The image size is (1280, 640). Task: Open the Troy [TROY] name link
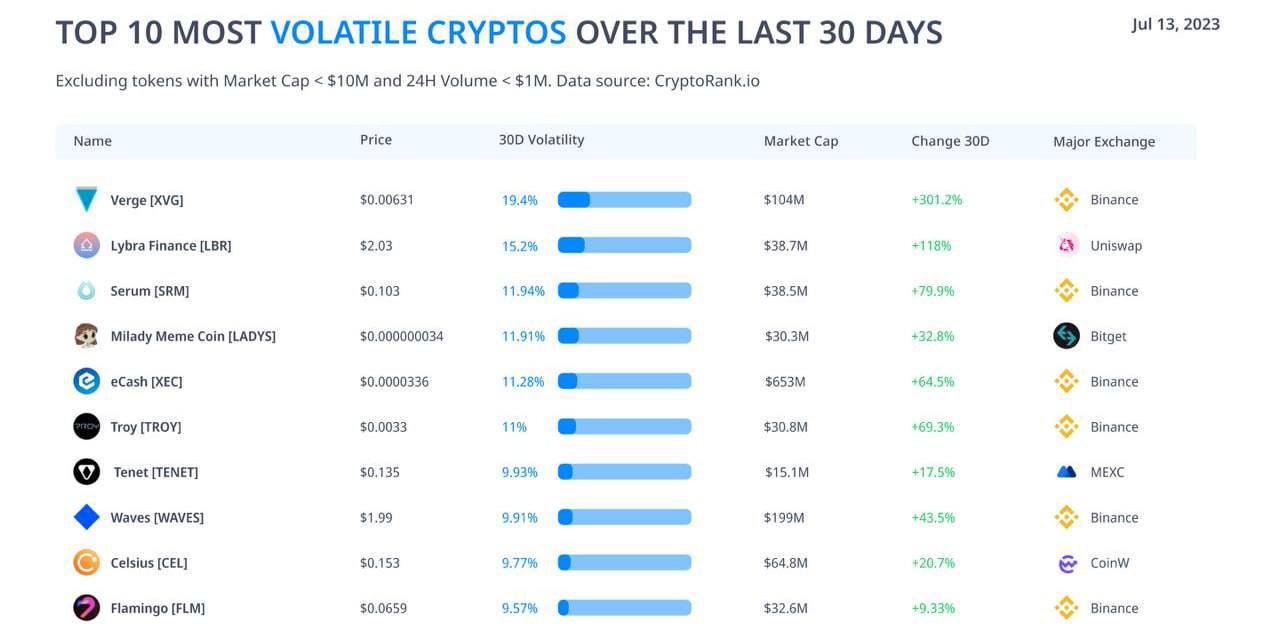click(146, 427)
